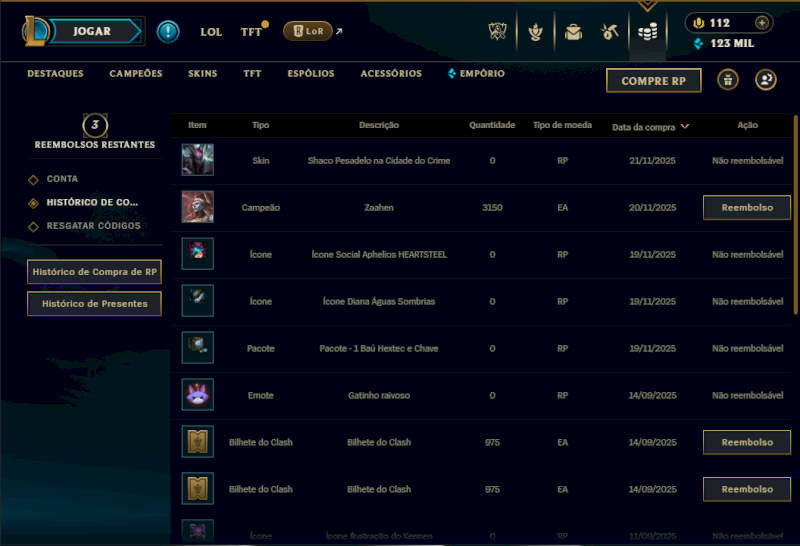The image size is (800, 546).
Task: Click 'Ícone Social Aphelios HEARTSTEEL' text
Action: (379, 255)
